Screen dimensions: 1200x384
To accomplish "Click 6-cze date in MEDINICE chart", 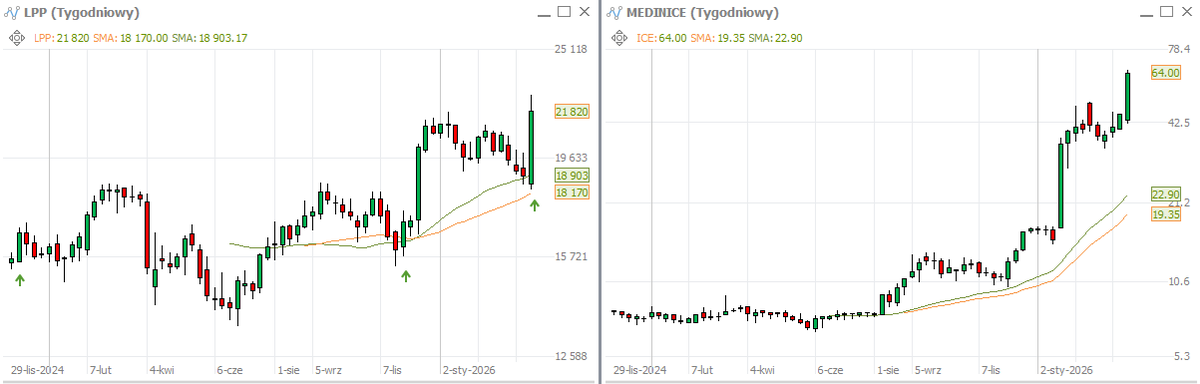I will 829,370.
